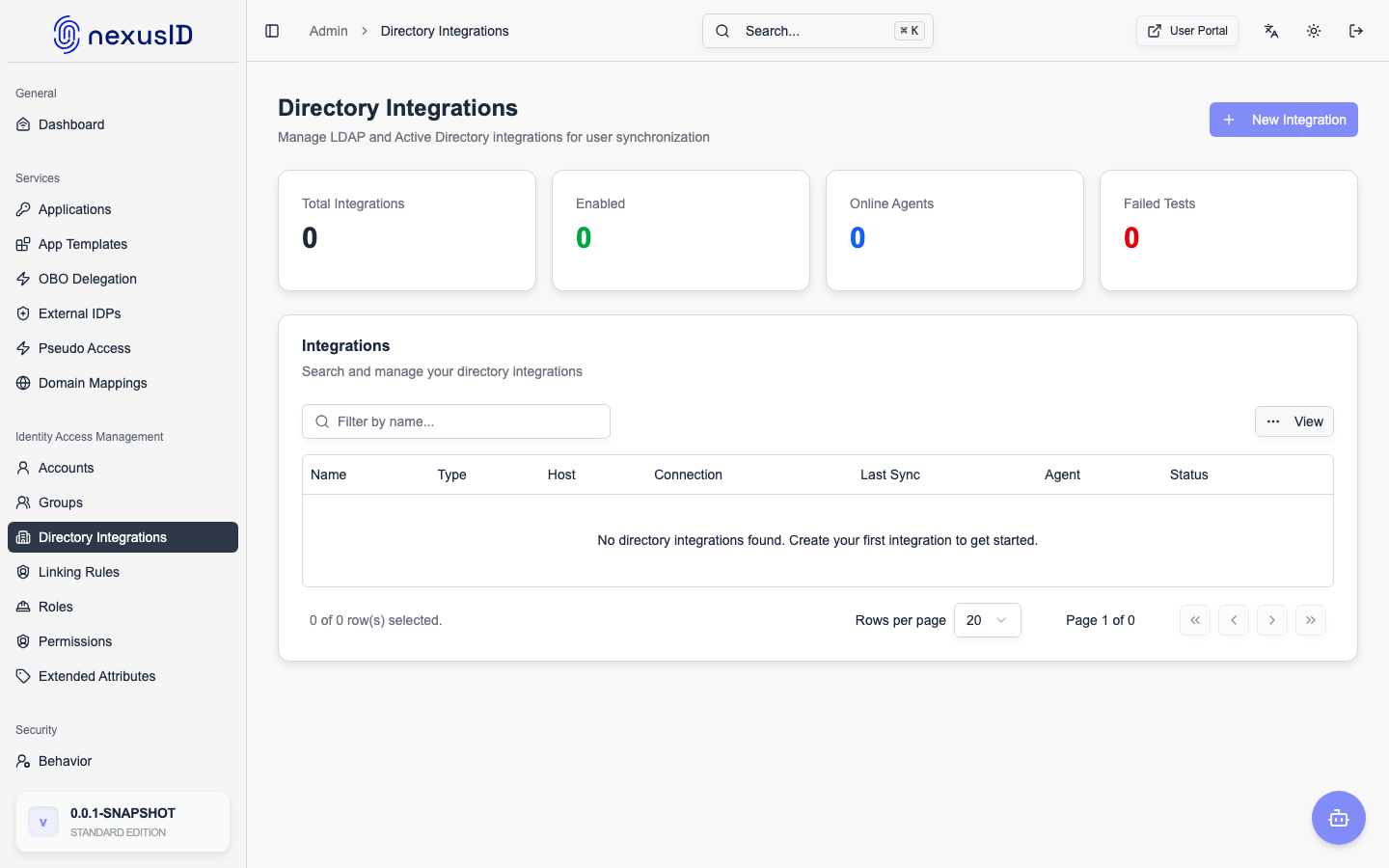This screenshot has width=1389, height=868.
Task: Click the magnifier icon in the global search
Action: 722,31
